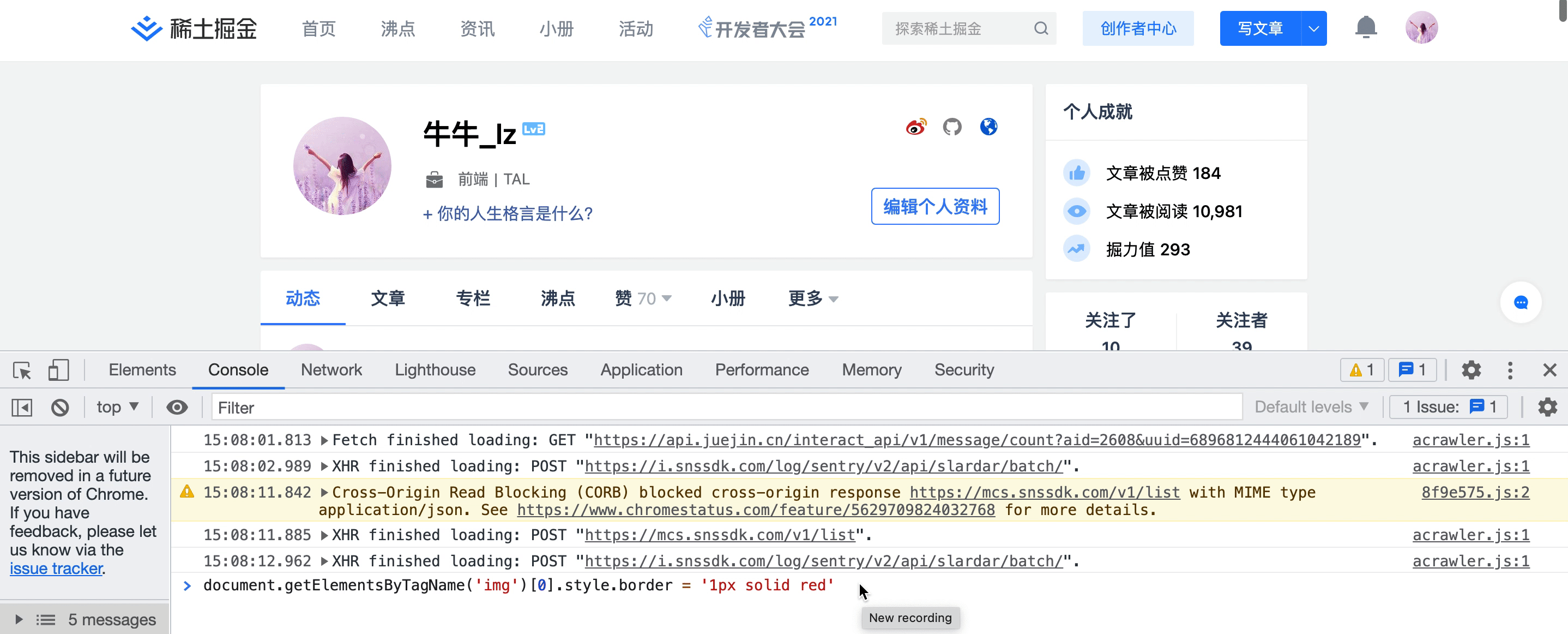
Task: Toggle the device toolbar emulation
Action: point(58,370)
